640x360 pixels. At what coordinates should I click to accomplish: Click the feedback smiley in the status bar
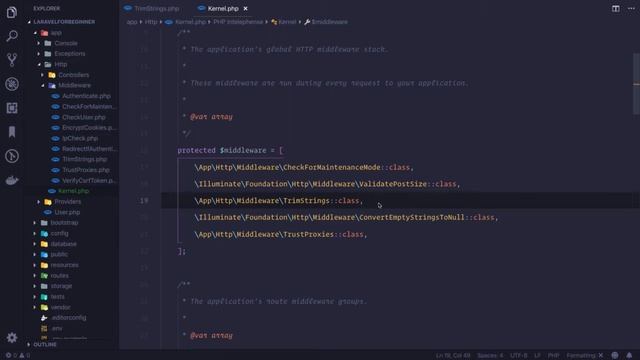pos(615,356)
